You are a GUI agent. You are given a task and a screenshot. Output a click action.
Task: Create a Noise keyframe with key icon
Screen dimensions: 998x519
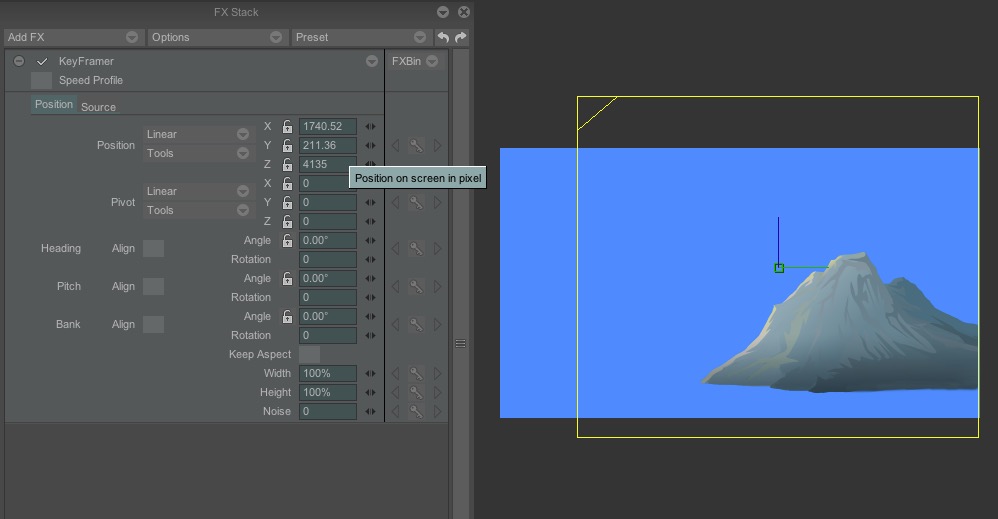tap(416, 411)
